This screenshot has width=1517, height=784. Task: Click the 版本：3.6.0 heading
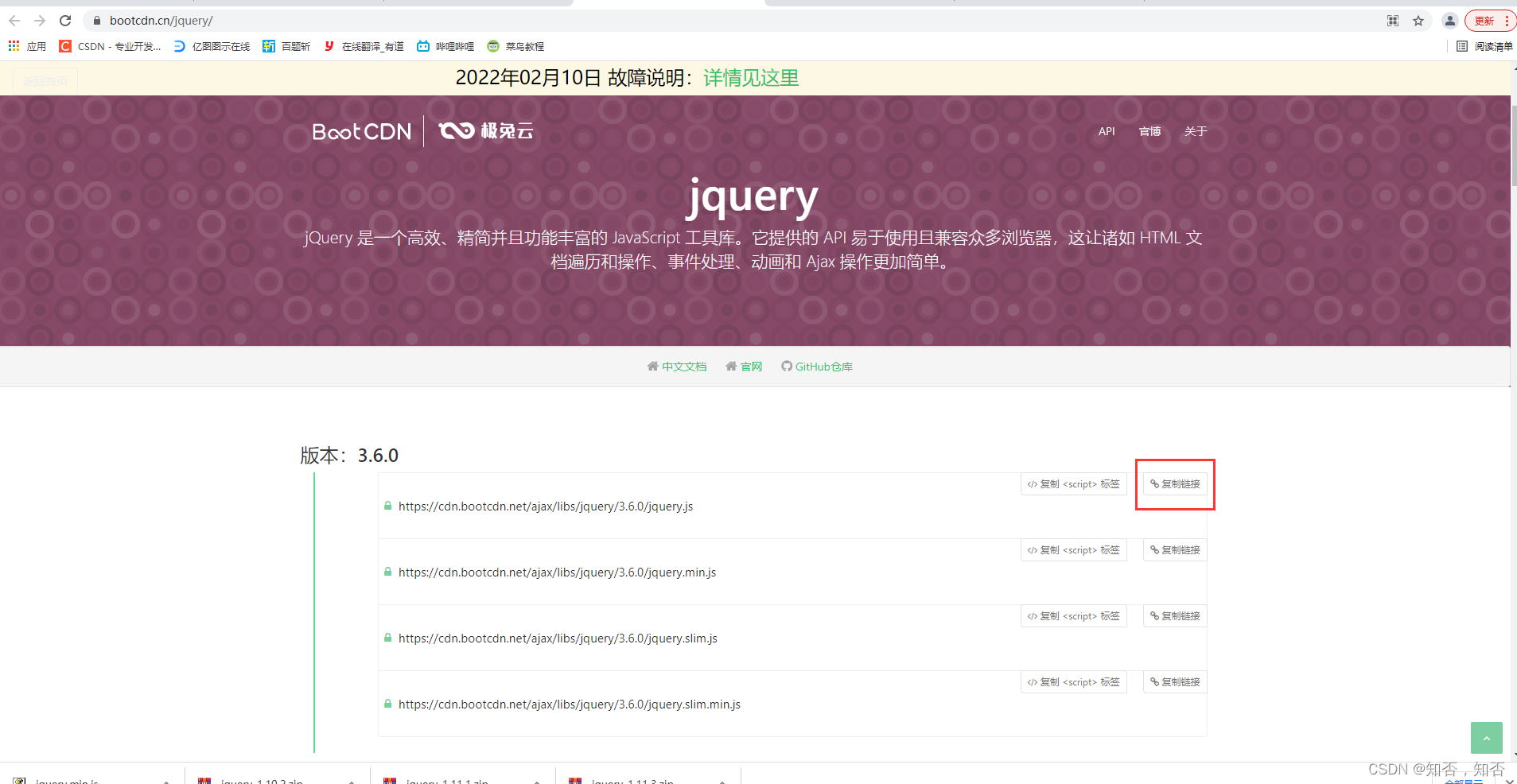click(x=349, y=456)
